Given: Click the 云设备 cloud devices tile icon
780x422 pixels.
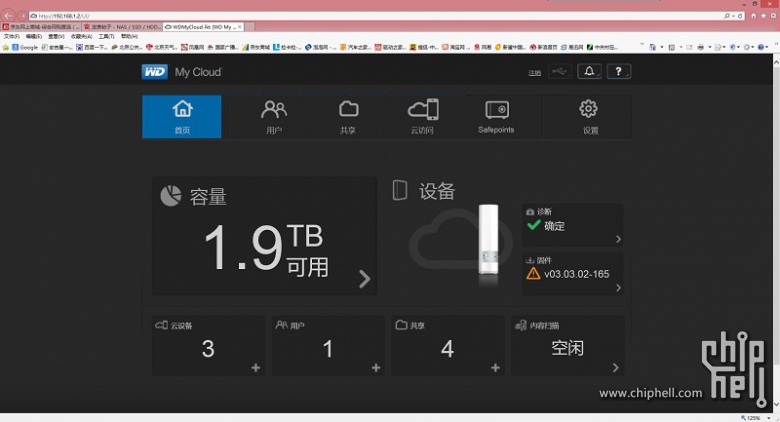Looking at the screenshot, I should pyautogui.click(x=161, y=325).
